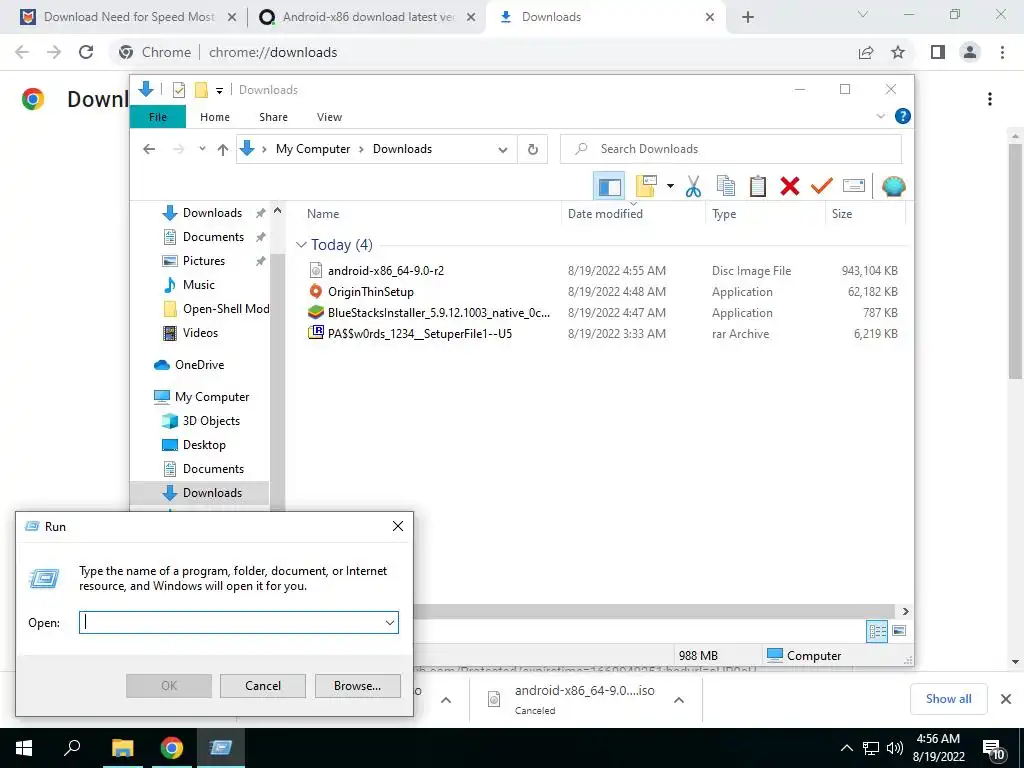Expand android-x86 iso download options
This screenshot has height=768, width=1024.
679,700
